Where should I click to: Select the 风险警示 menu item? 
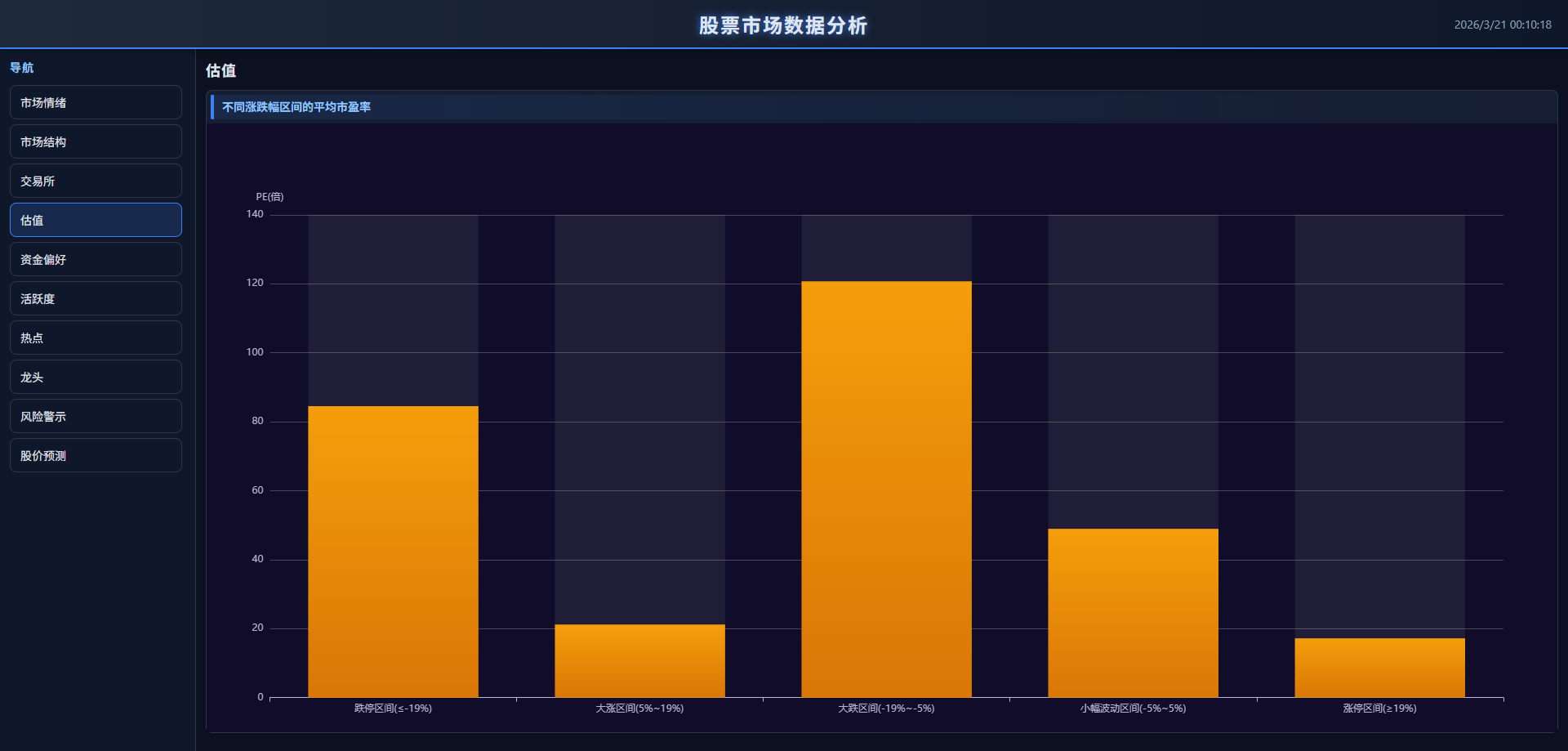[96, 417]
